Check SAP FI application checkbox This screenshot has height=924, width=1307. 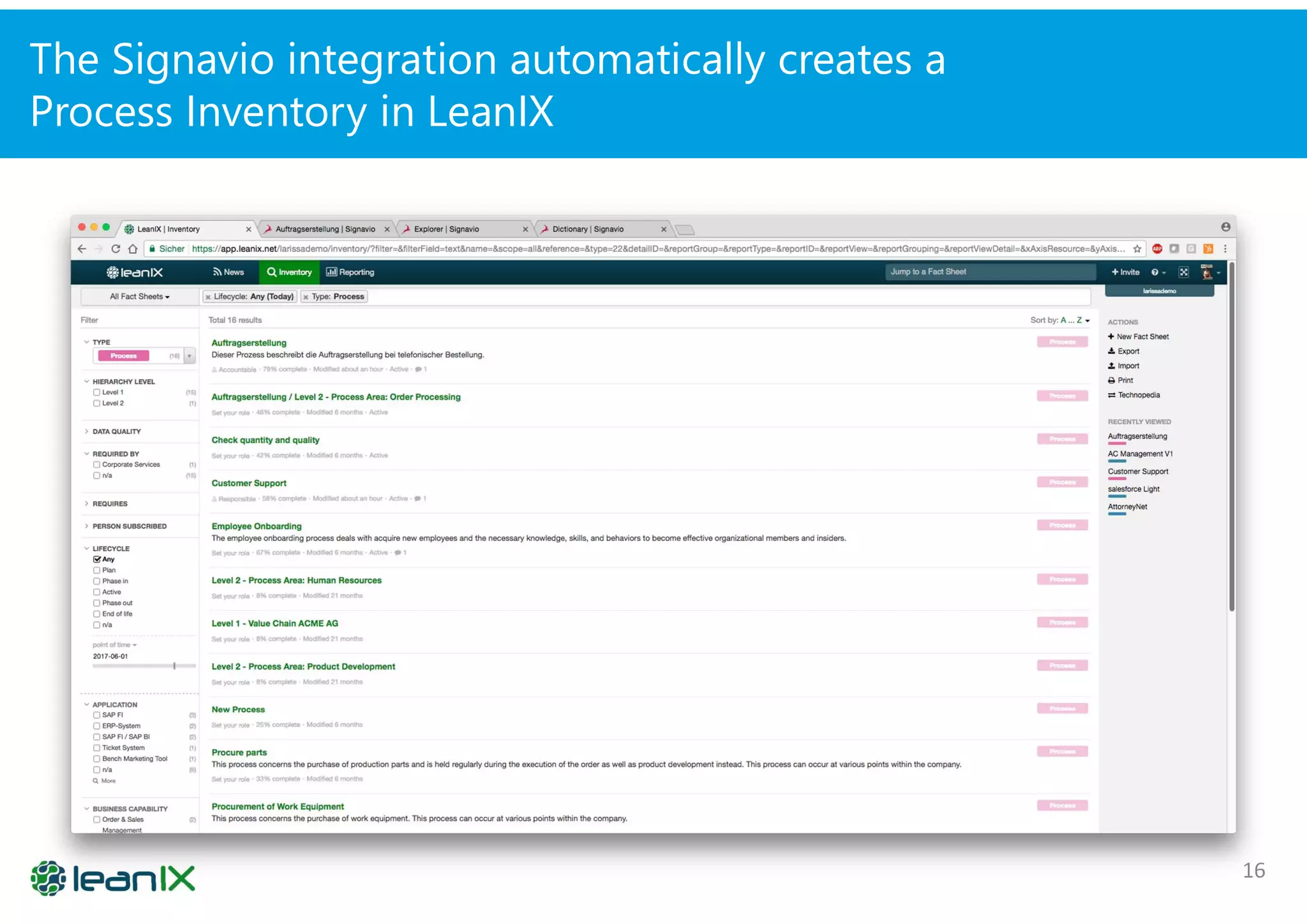(x=97, y=715)
